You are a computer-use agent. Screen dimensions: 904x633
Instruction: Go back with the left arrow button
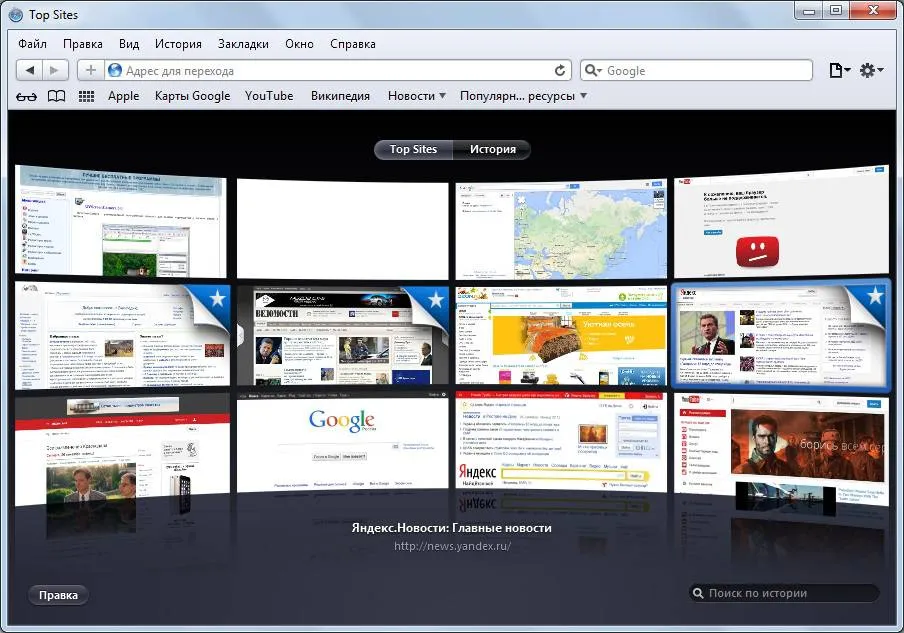29,70
